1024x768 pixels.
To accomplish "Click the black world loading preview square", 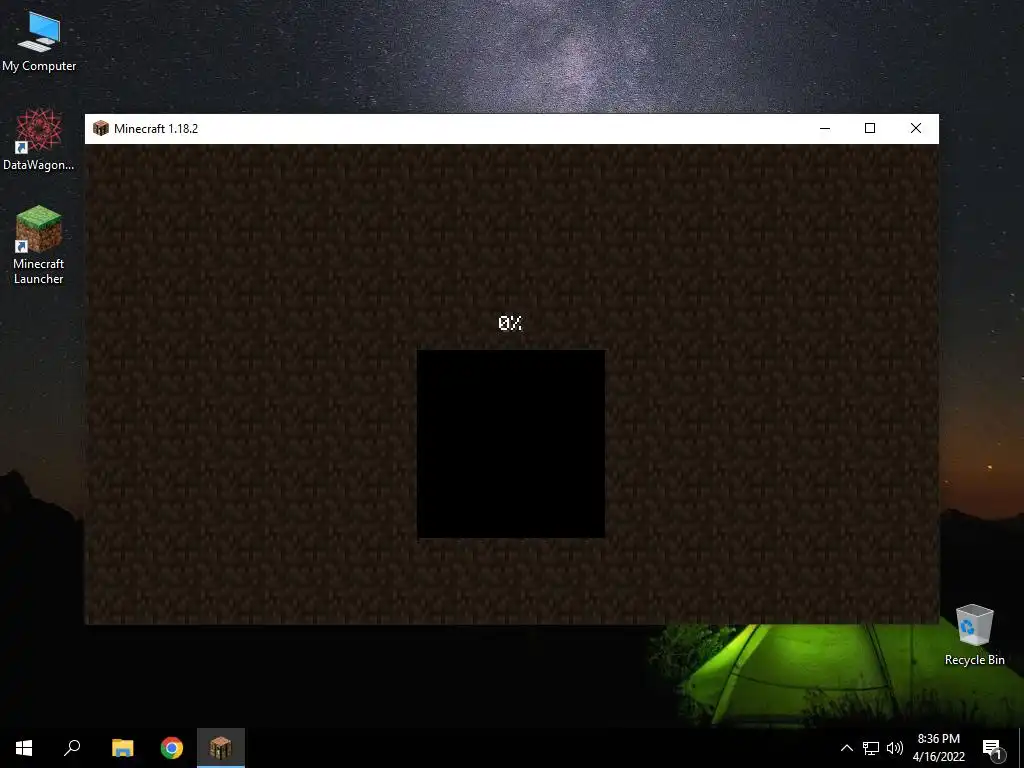I will 511,444.
